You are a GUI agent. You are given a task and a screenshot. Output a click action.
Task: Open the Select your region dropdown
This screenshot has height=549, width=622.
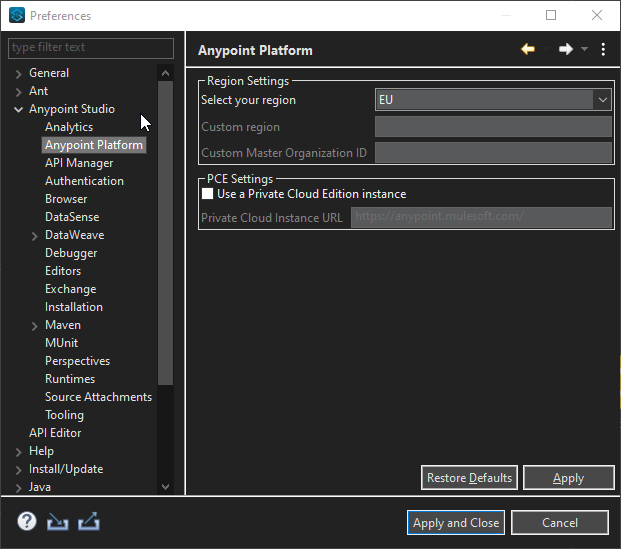[493, 100]
